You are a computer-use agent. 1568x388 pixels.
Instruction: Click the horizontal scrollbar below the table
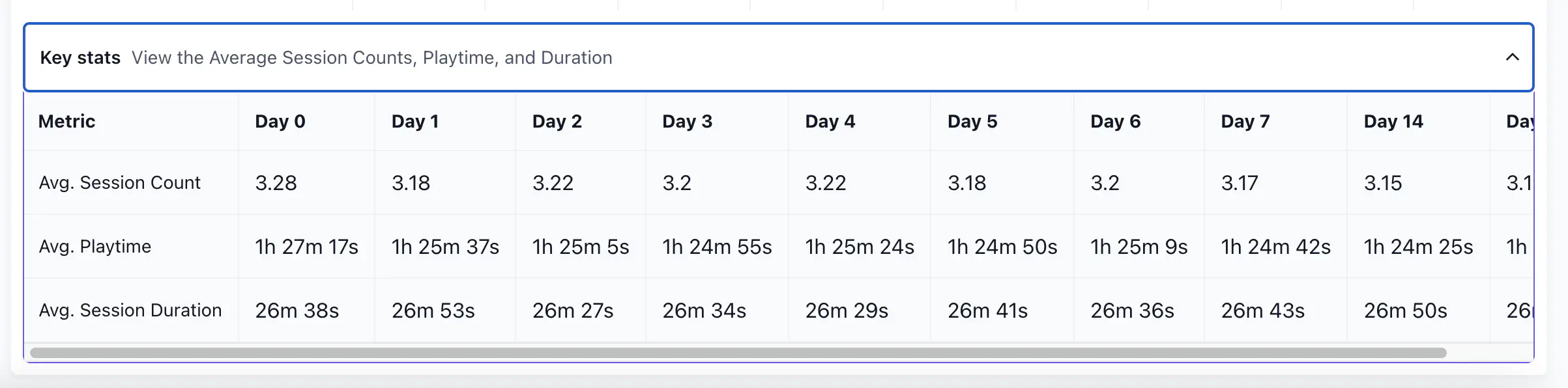point(782,352)
